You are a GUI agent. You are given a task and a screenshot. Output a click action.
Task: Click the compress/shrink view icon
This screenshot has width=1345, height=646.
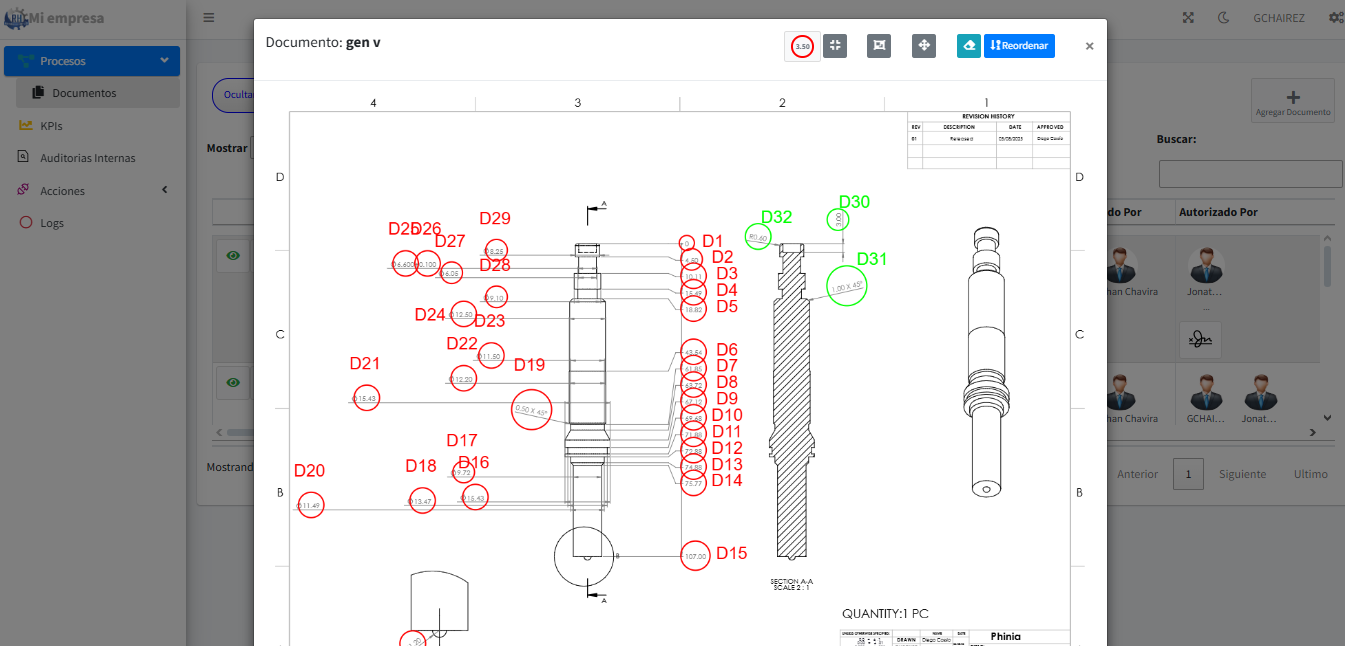(x=835, y=46)
